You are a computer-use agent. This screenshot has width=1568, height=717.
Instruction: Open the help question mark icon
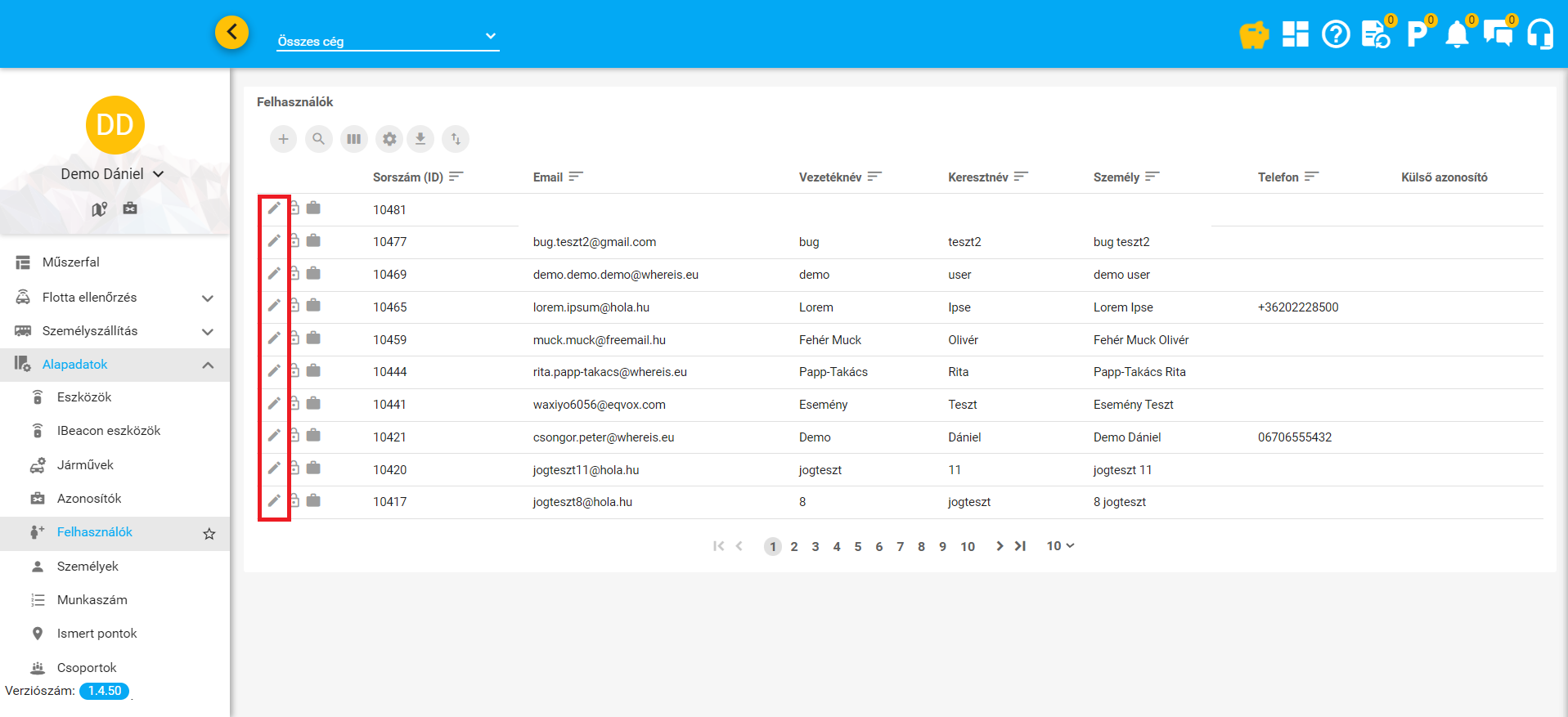1336,34
